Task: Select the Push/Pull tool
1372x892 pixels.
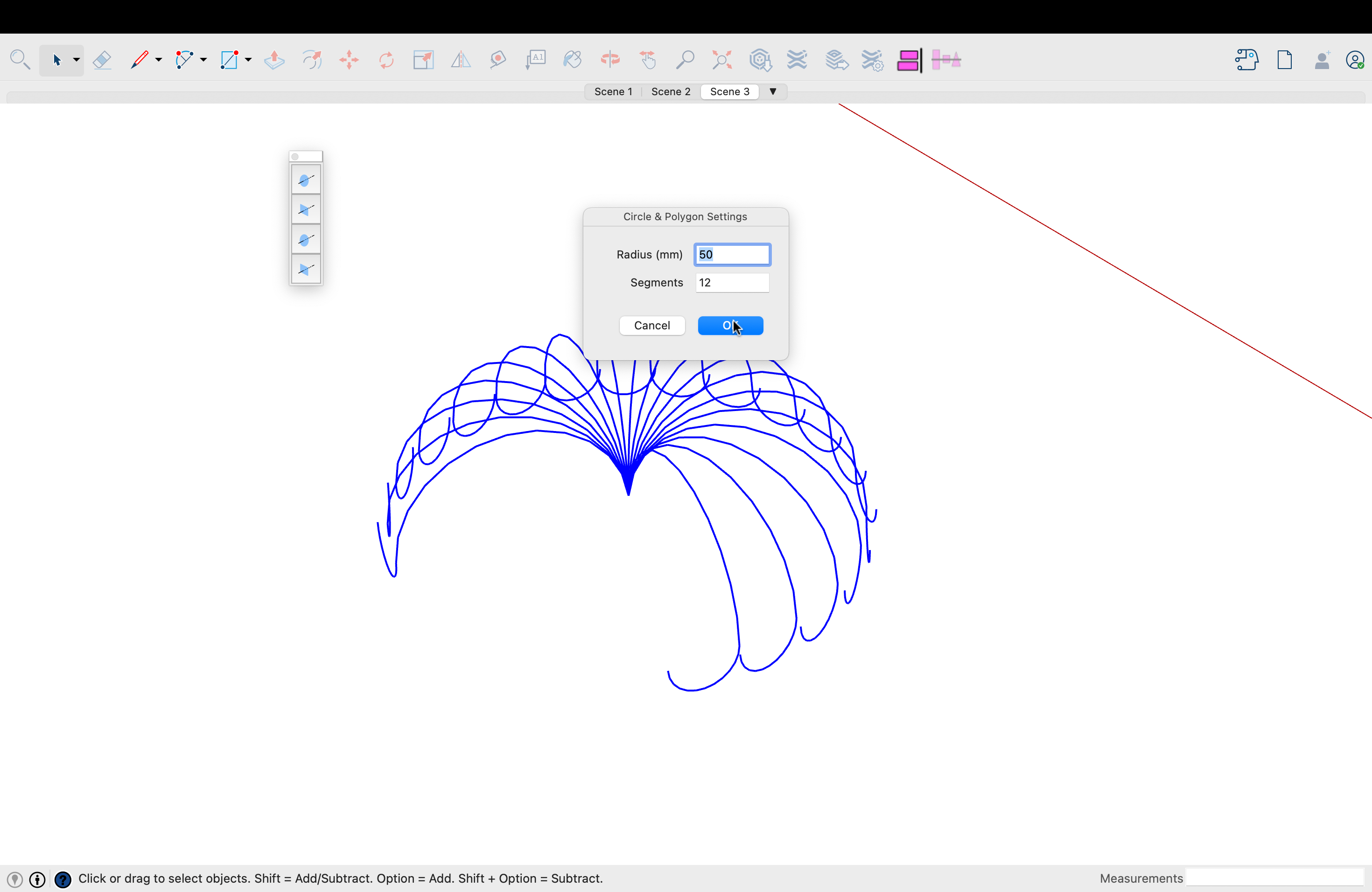Action: [x=274, y=60]
